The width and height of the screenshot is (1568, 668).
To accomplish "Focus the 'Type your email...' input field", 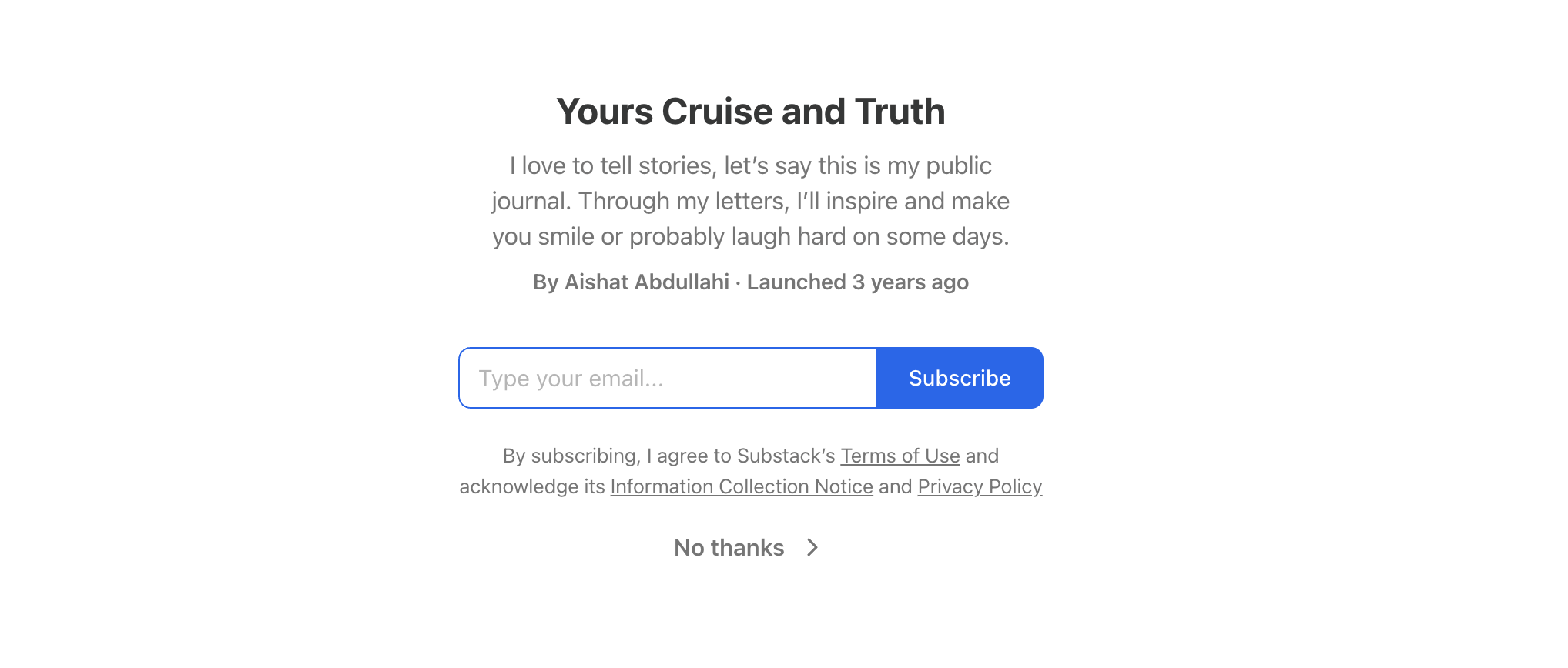I will (x=668, y=378).
